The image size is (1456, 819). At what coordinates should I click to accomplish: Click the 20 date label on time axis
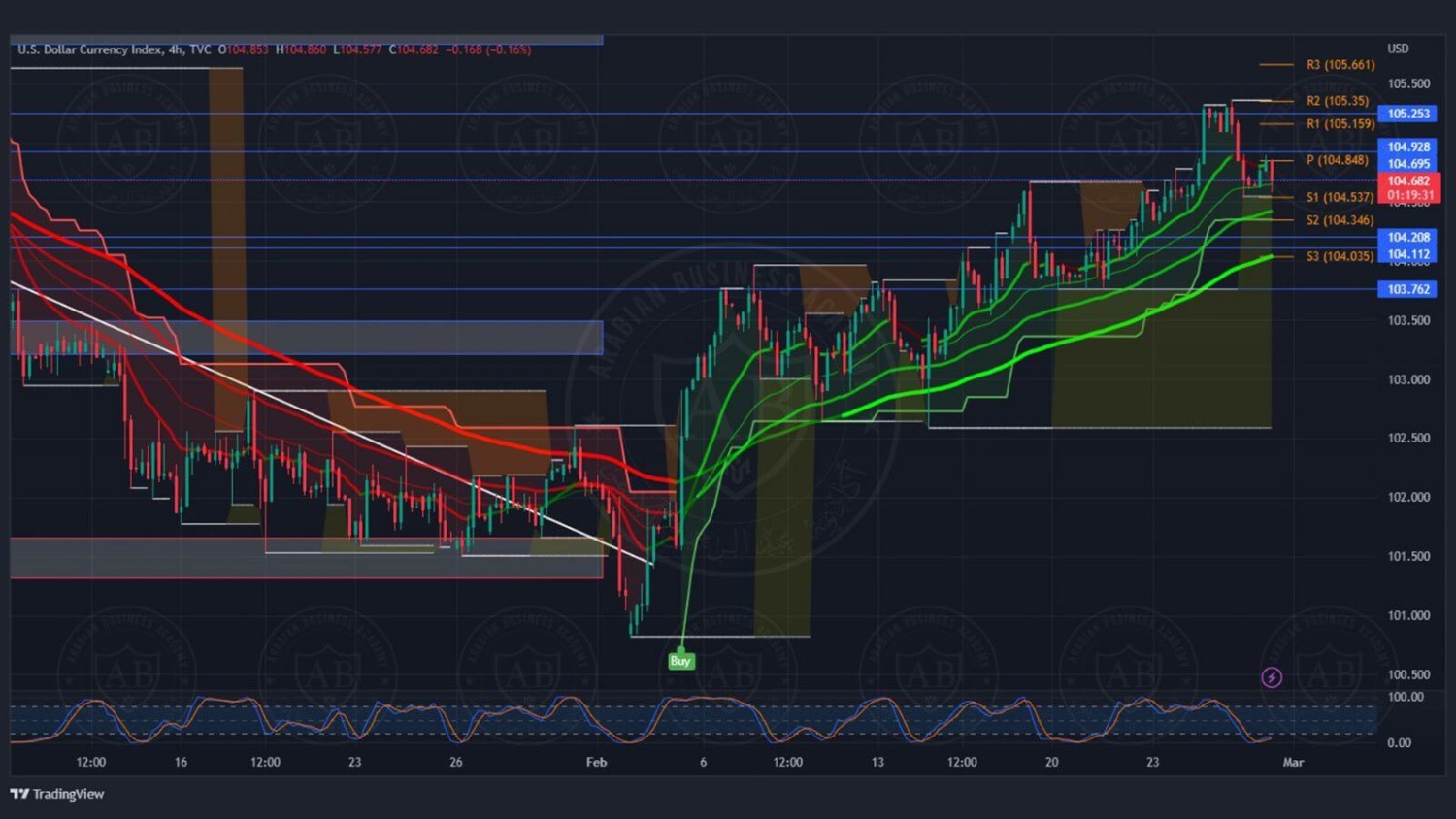point(1051,763)
